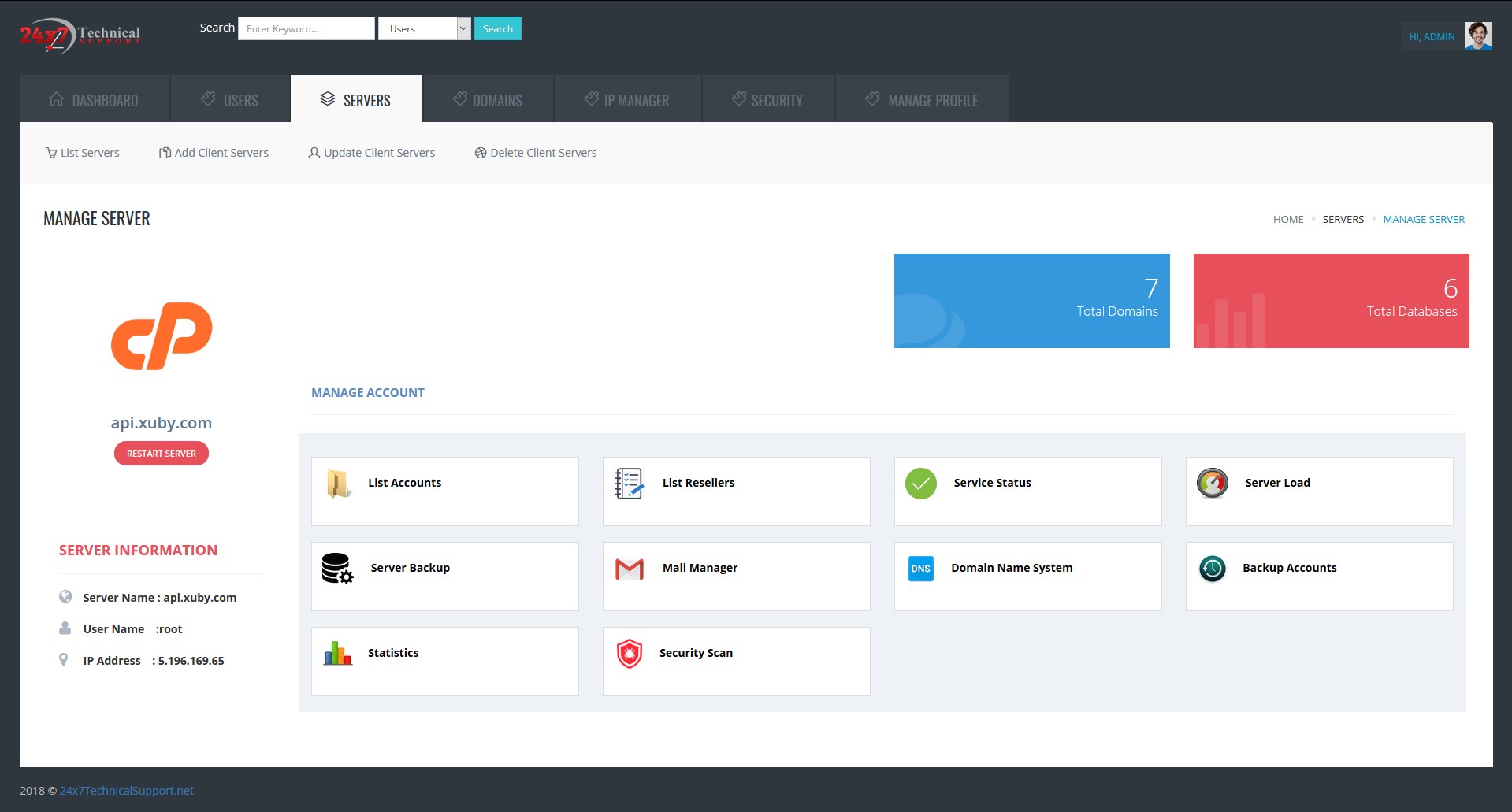This screenshot has height=812, width=1512.
Task: Click the blue Search button
Action: [497, 28]
